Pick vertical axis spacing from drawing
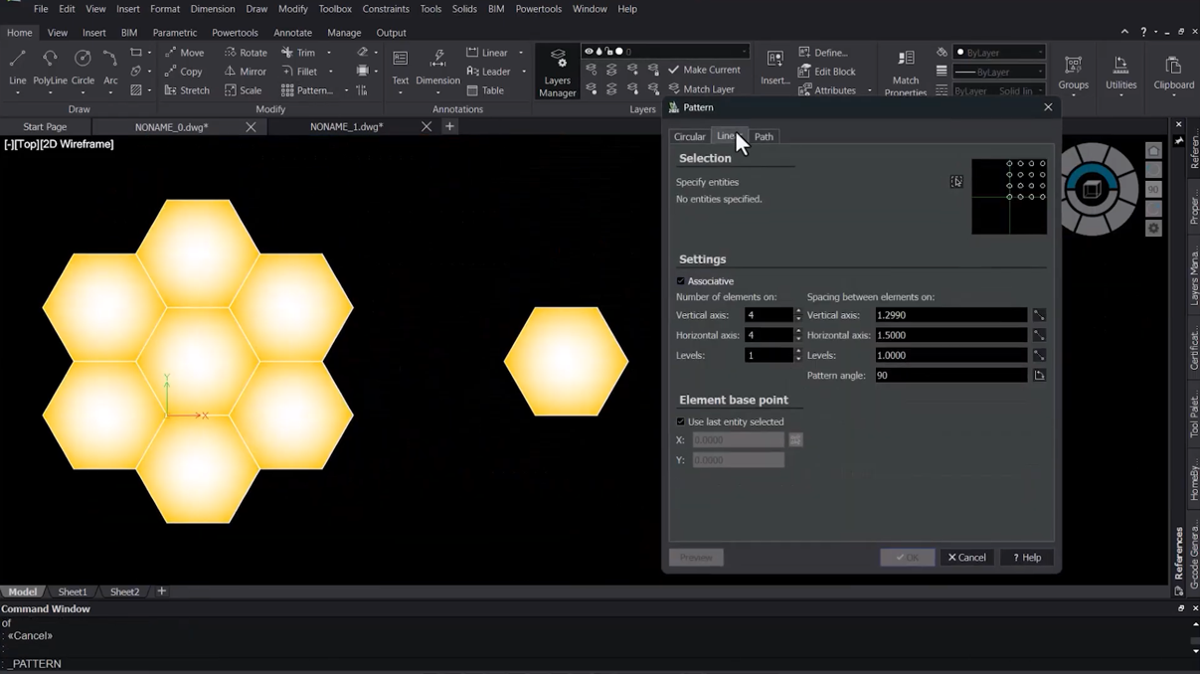The image size is (1200, 674). (x=1039, y=315)
